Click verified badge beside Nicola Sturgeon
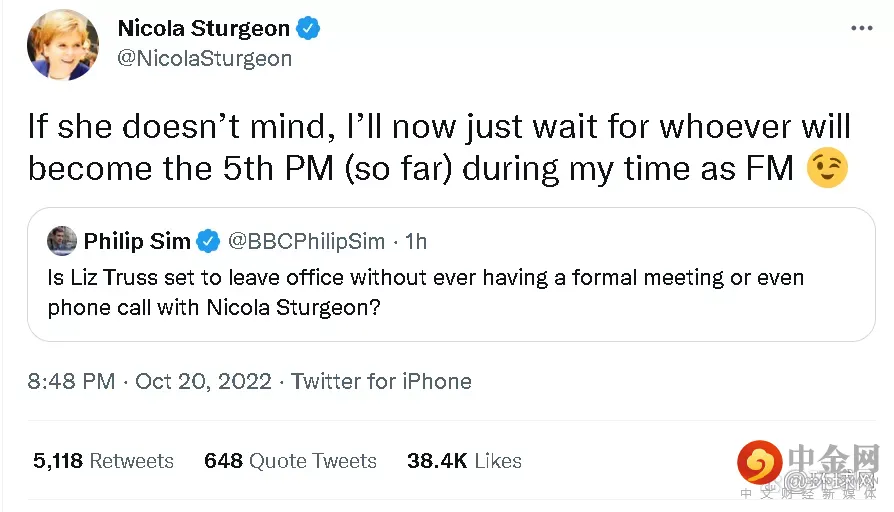This screenshot has width=894, height=512. [308, 28]
